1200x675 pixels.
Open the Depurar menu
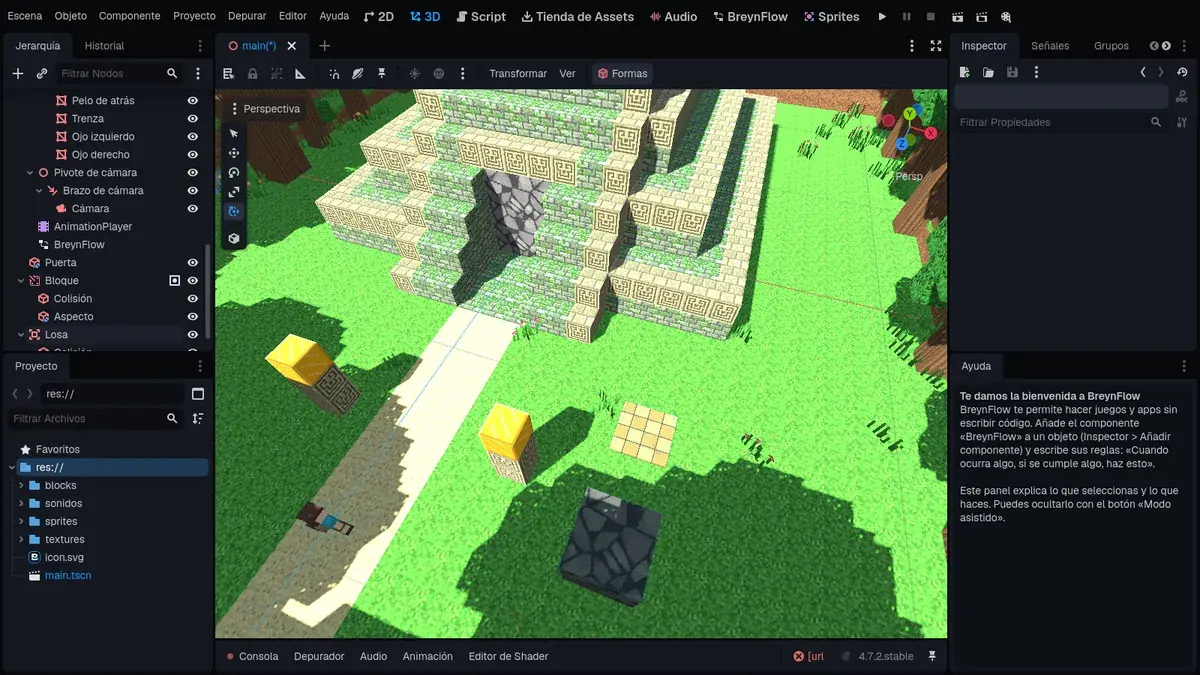point(247,16)
